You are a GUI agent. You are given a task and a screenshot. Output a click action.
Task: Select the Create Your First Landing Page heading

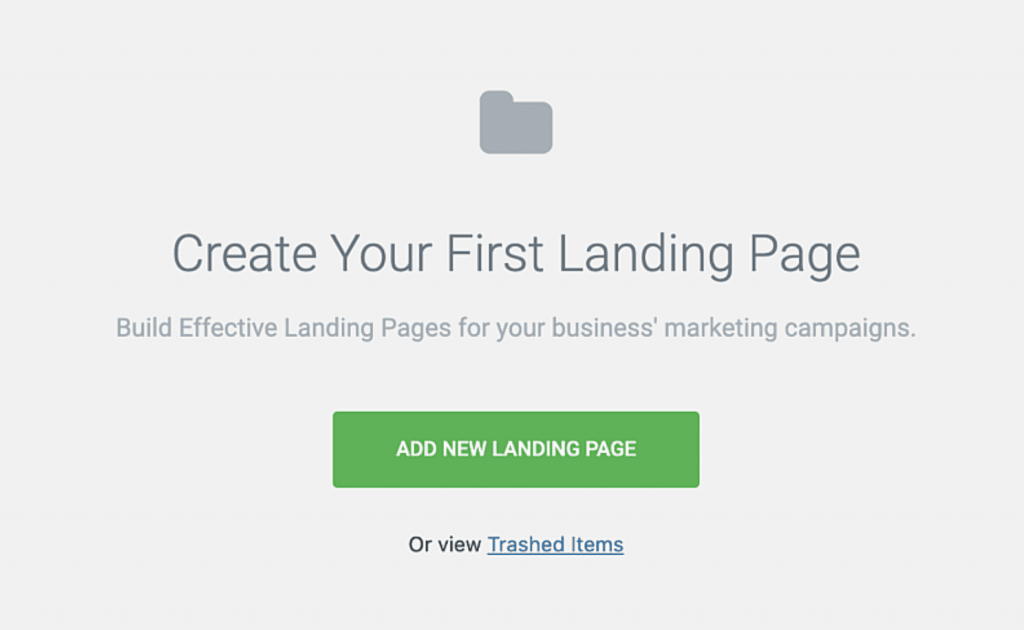516,253
